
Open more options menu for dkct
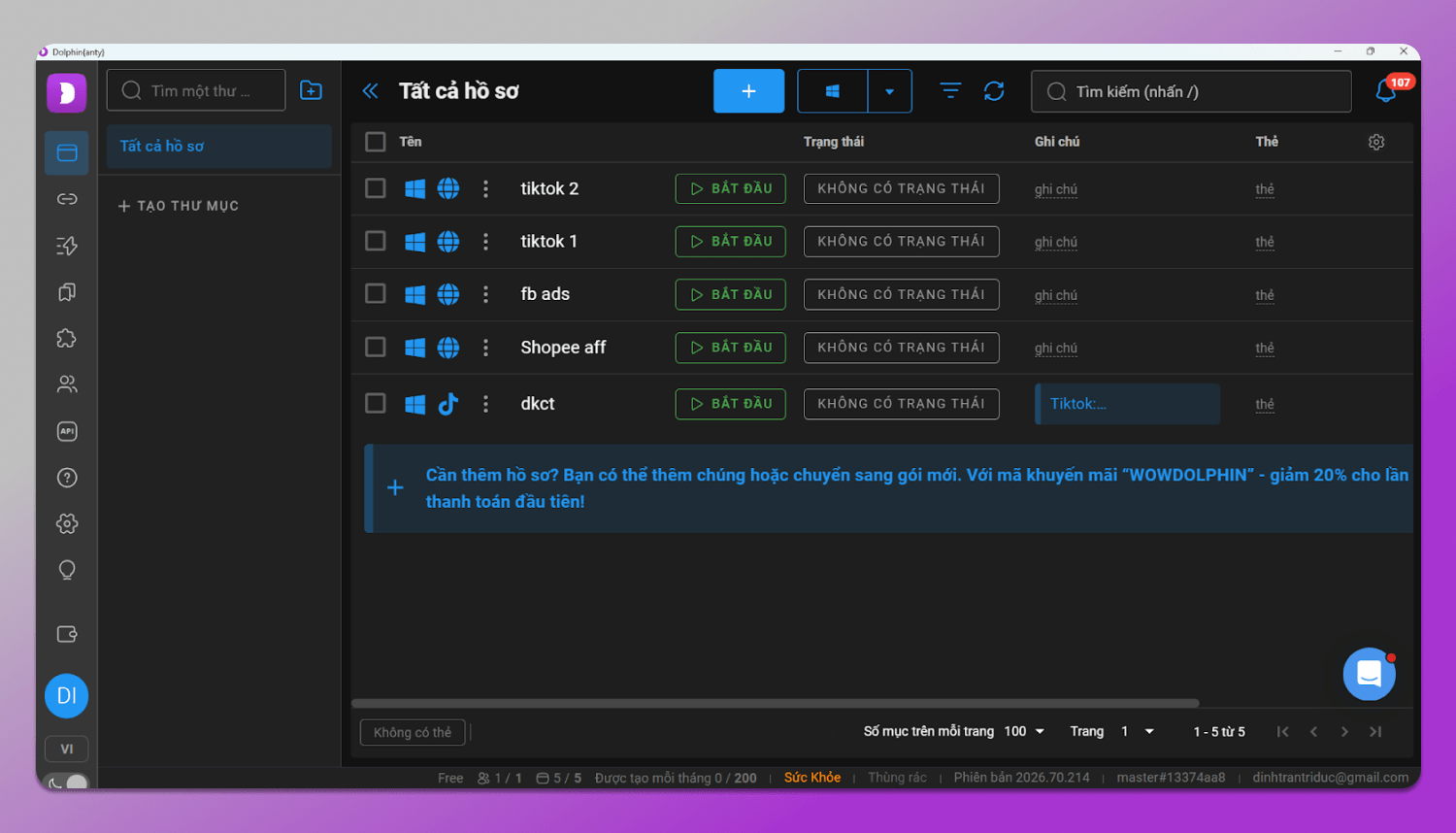coord(486,404)
